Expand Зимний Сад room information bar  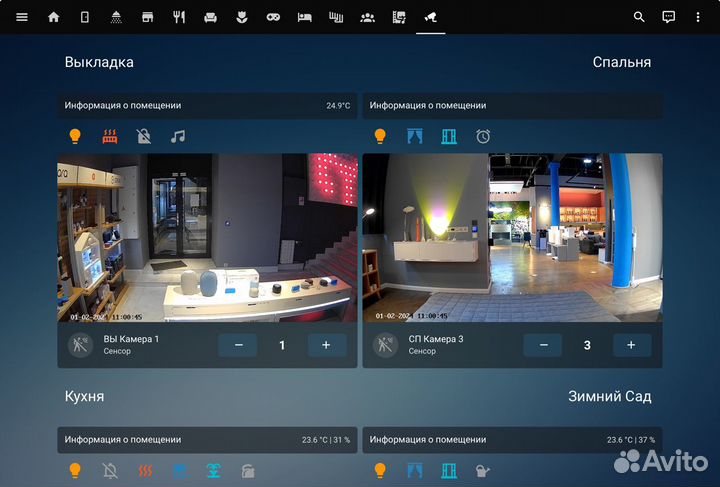tap(512, 439)
